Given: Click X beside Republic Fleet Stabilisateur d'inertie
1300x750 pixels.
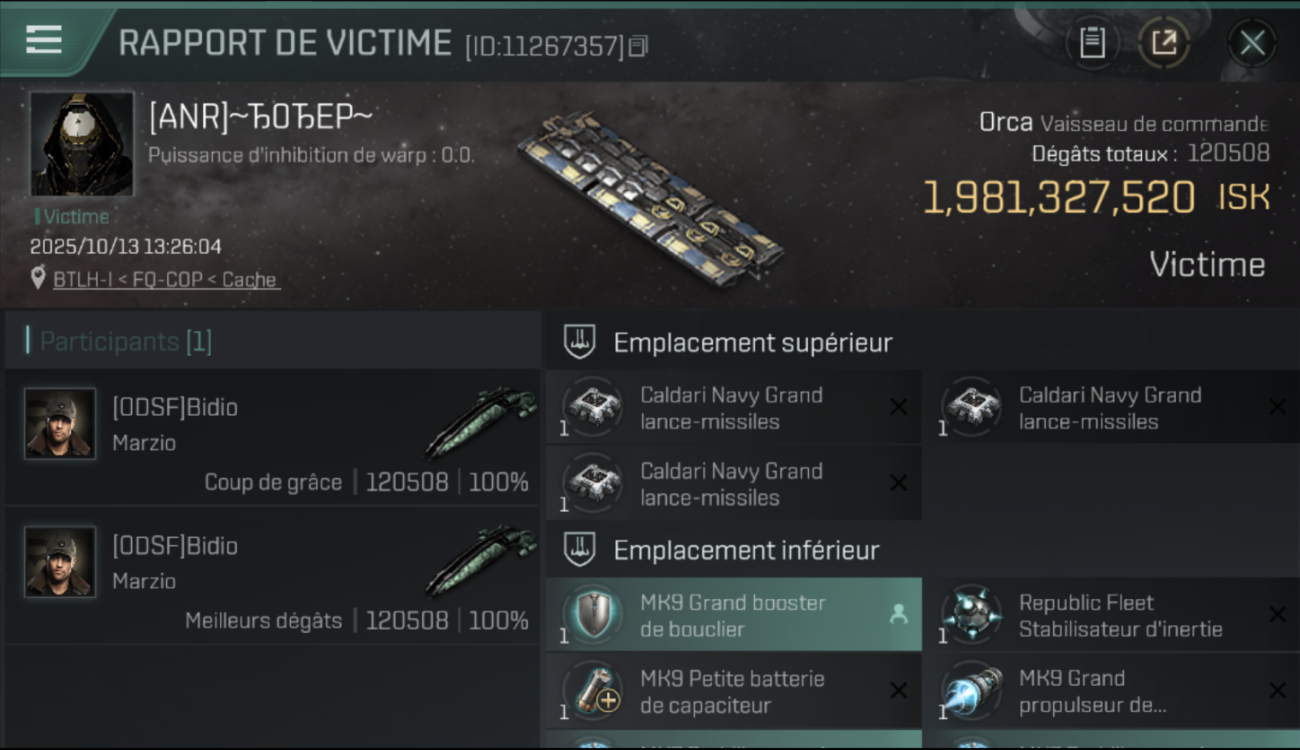Looking at the screenshot, I should (x=1277, y=614).
